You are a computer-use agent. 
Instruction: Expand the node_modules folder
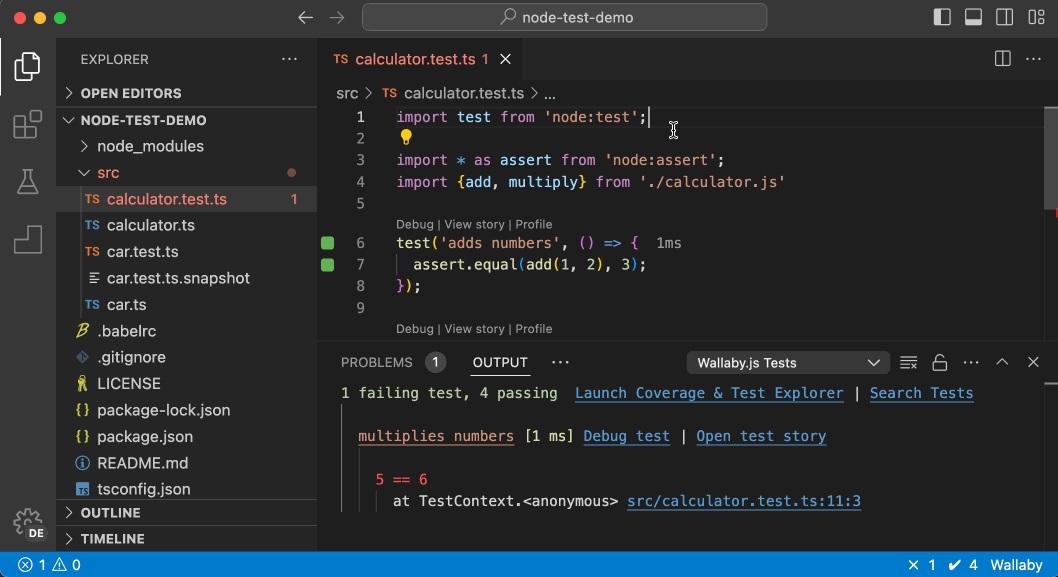tap(186, 146)
